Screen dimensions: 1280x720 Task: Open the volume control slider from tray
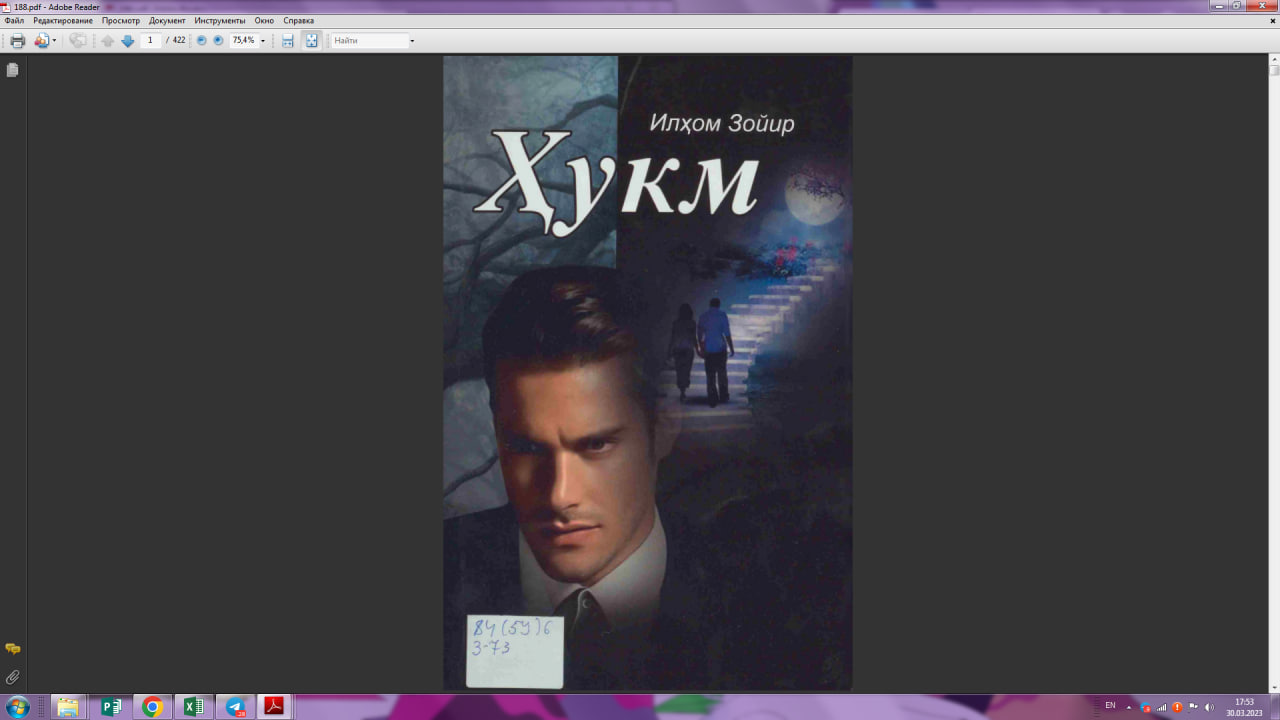1209,707
